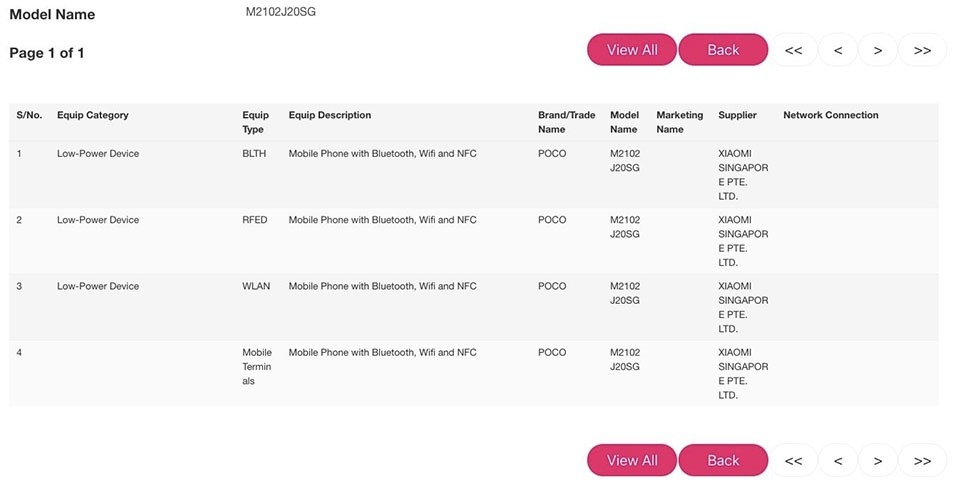Click the top next-page > button
The width and height of the screenshot is (960, 489).
click(x=877, y=50)
